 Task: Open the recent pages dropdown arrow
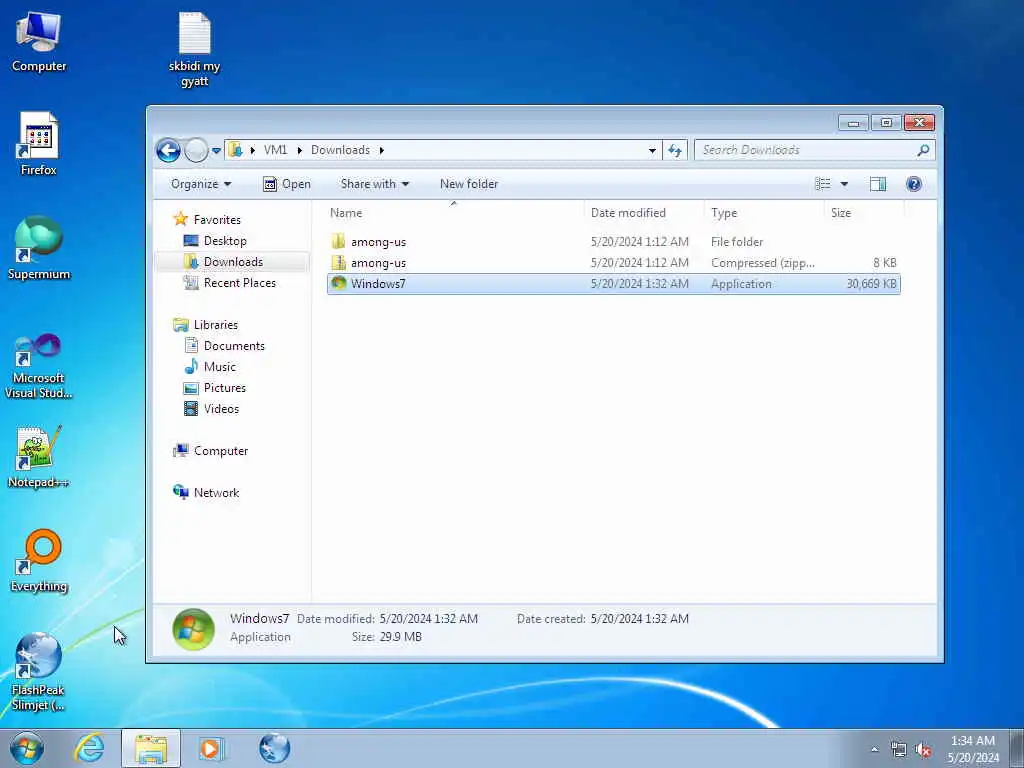[216, 150]
